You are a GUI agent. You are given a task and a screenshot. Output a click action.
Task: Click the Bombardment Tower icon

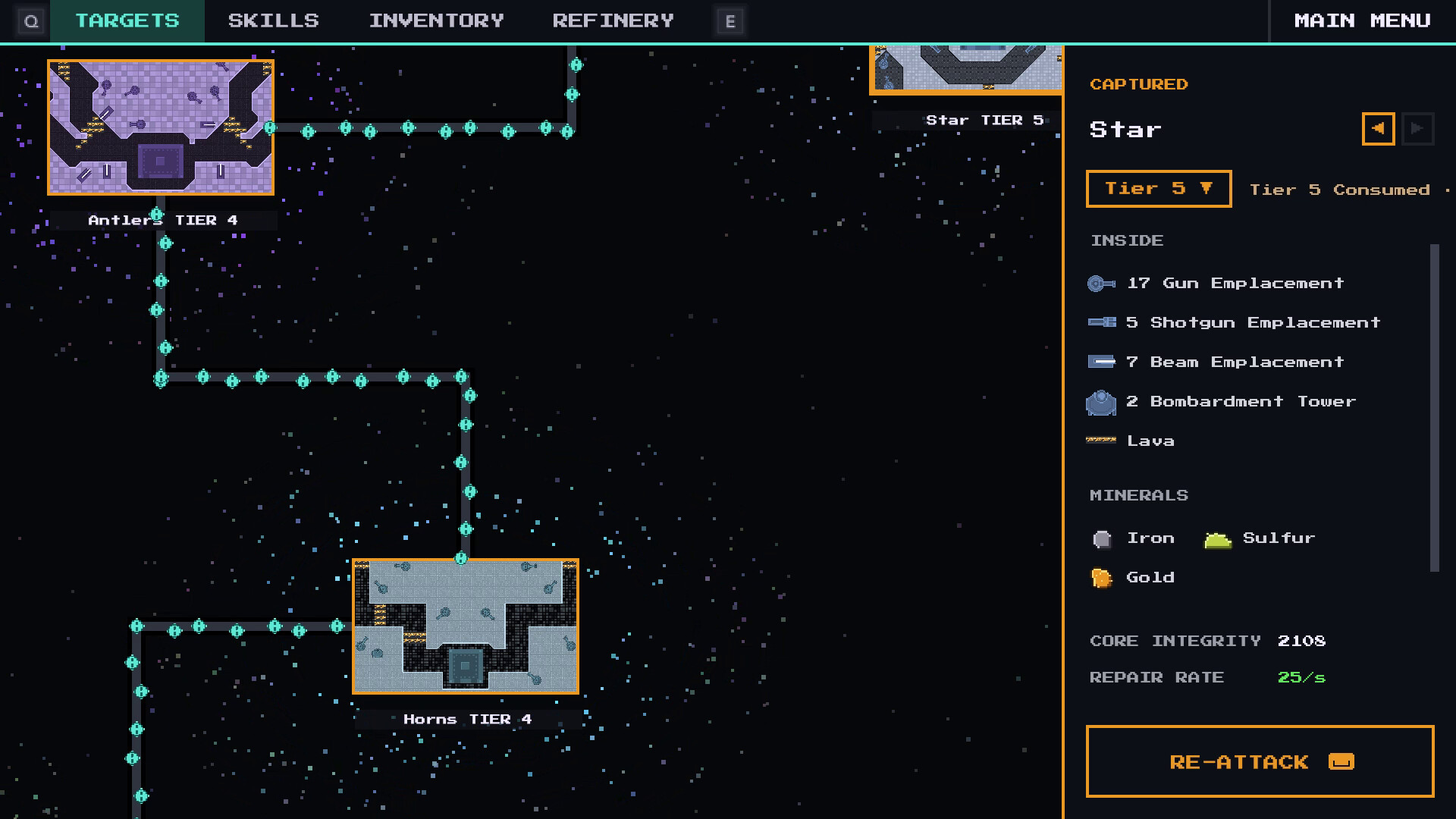tap(1101, 402)
